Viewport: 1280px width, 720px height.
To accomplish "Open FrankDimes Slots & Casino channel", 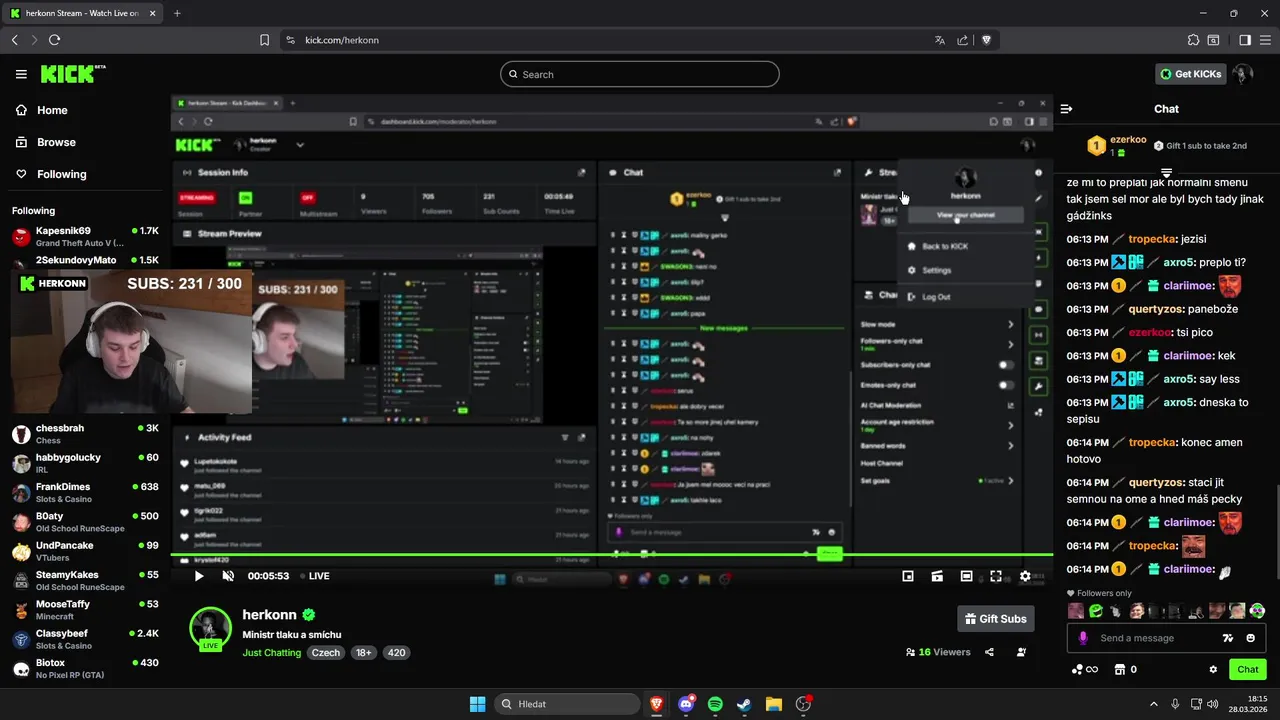I will pos(85,492).
